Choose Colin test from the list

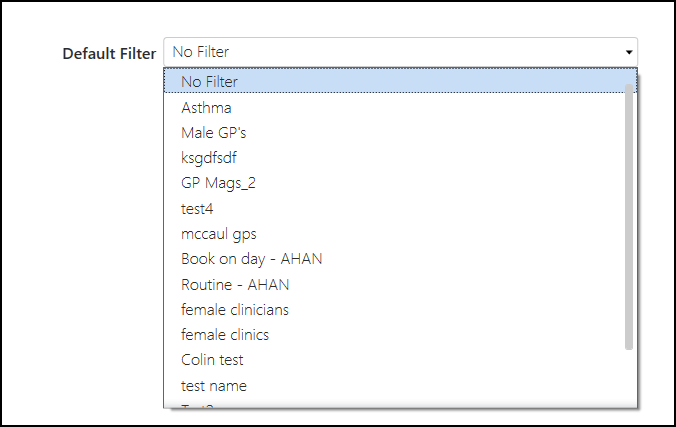pos(212,360)
